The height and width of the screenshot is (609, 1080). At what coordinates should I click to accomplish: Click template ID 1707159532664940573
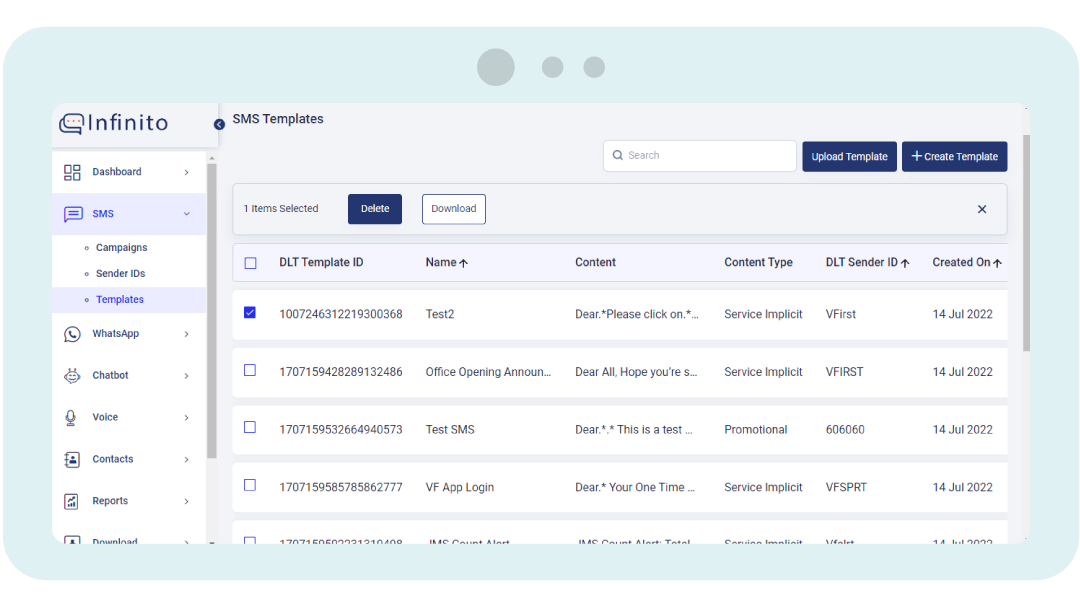[341, 430]
